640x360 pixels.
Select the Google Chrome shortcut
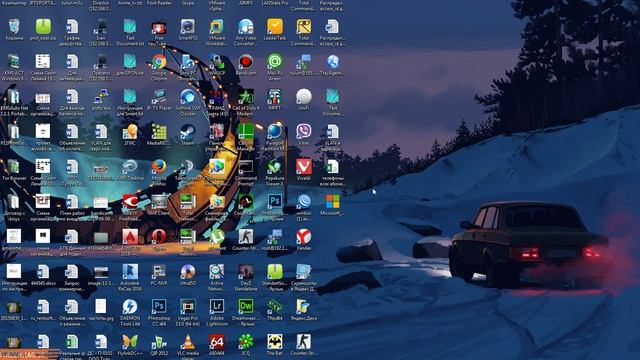click(159, 62)
